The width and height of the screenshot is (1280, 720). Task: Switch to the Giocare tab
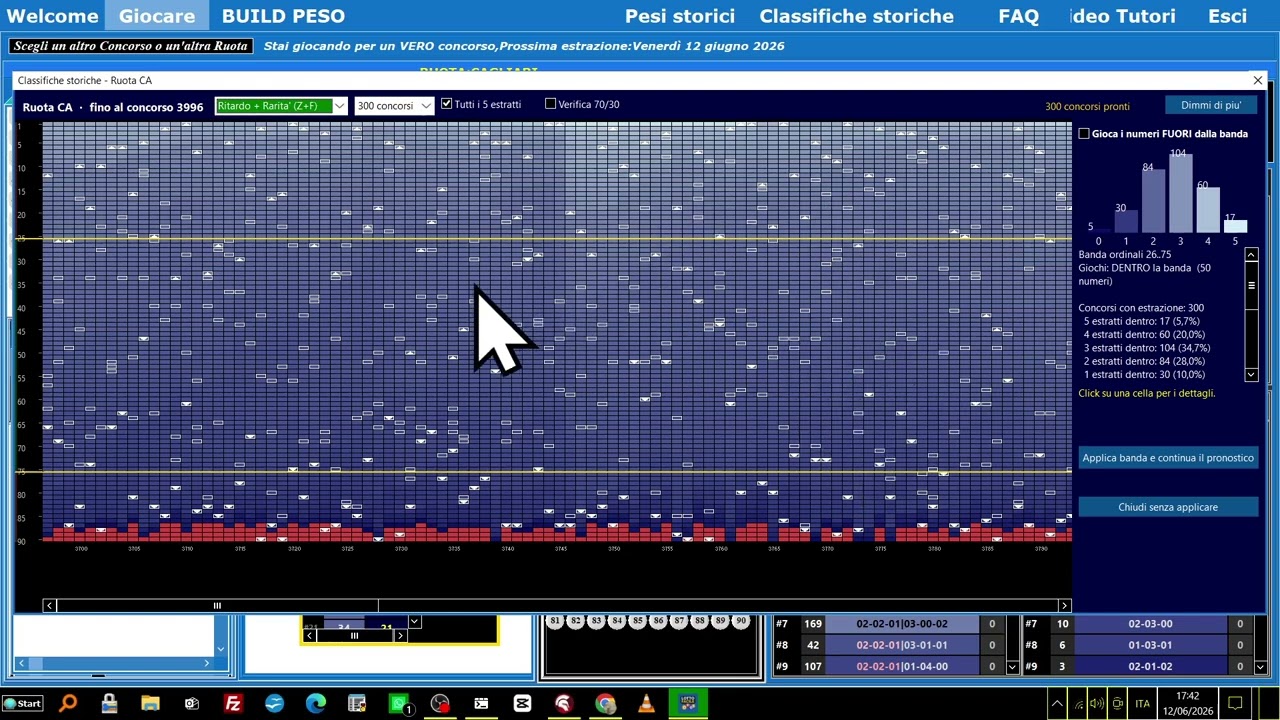pyautogui.click(x=157, y=16)
